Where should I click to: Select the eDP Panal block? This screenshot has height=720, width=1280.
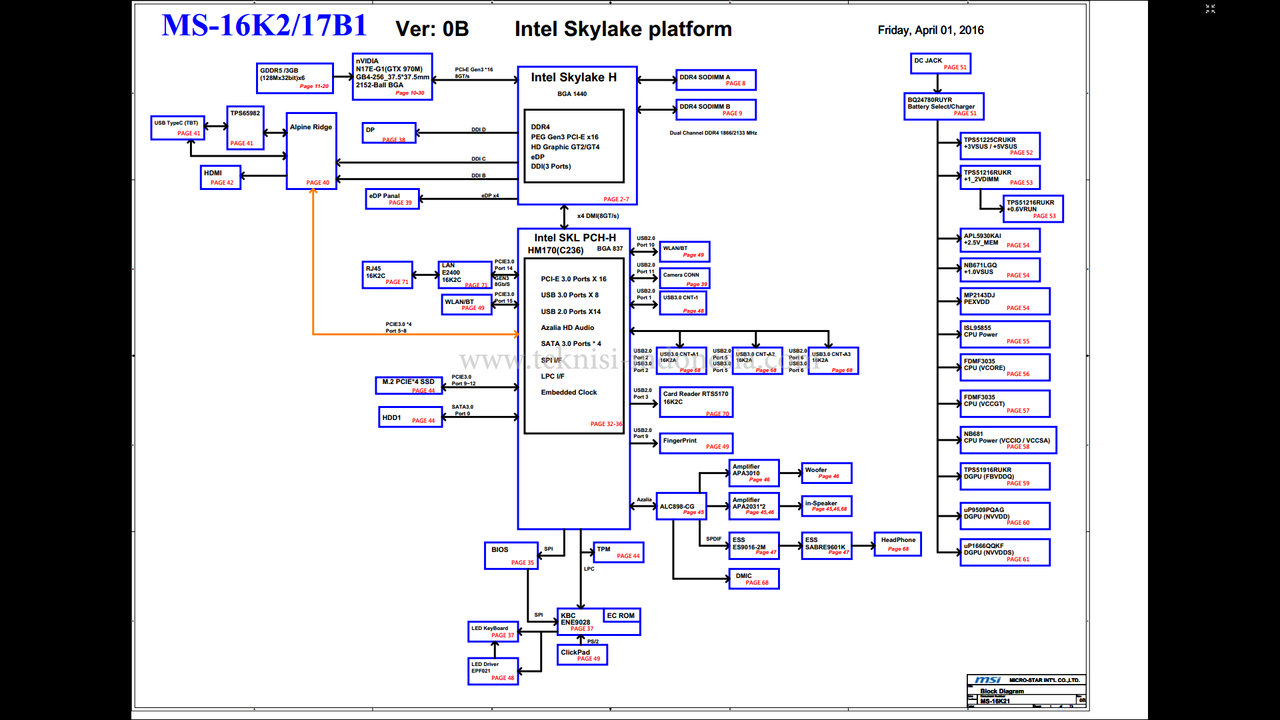point(393,199)
